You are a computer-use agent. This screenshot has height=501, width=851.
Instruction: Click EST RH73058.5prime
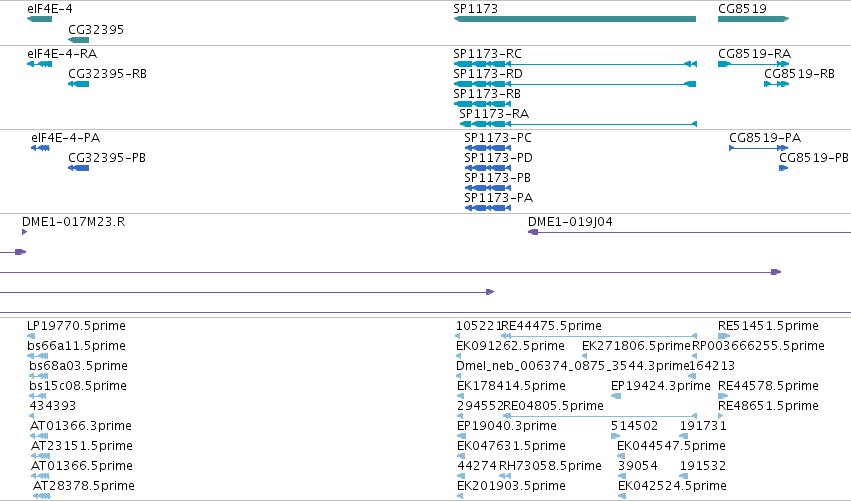pyautogui.click(x=505, y=477)
